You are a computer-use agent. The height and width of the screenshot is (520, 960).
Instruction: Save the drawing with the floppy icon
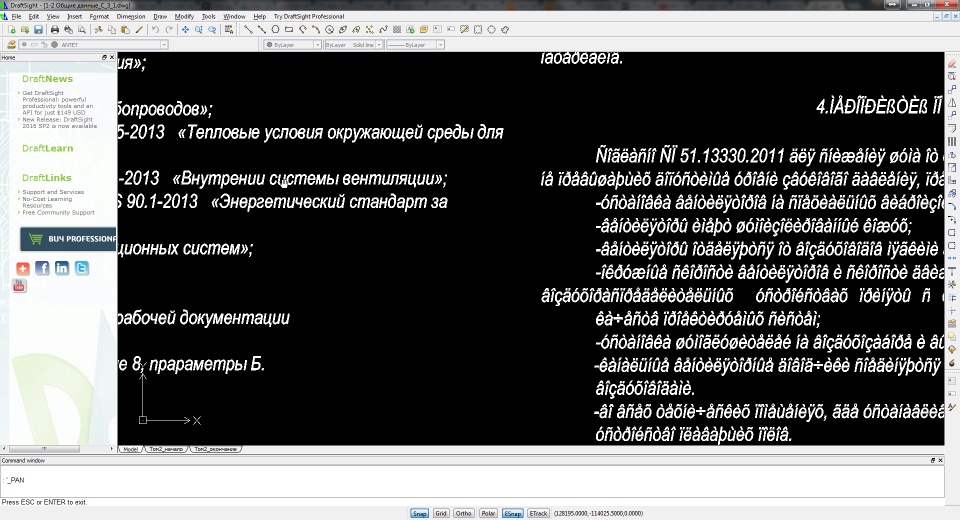coord(39,29)
